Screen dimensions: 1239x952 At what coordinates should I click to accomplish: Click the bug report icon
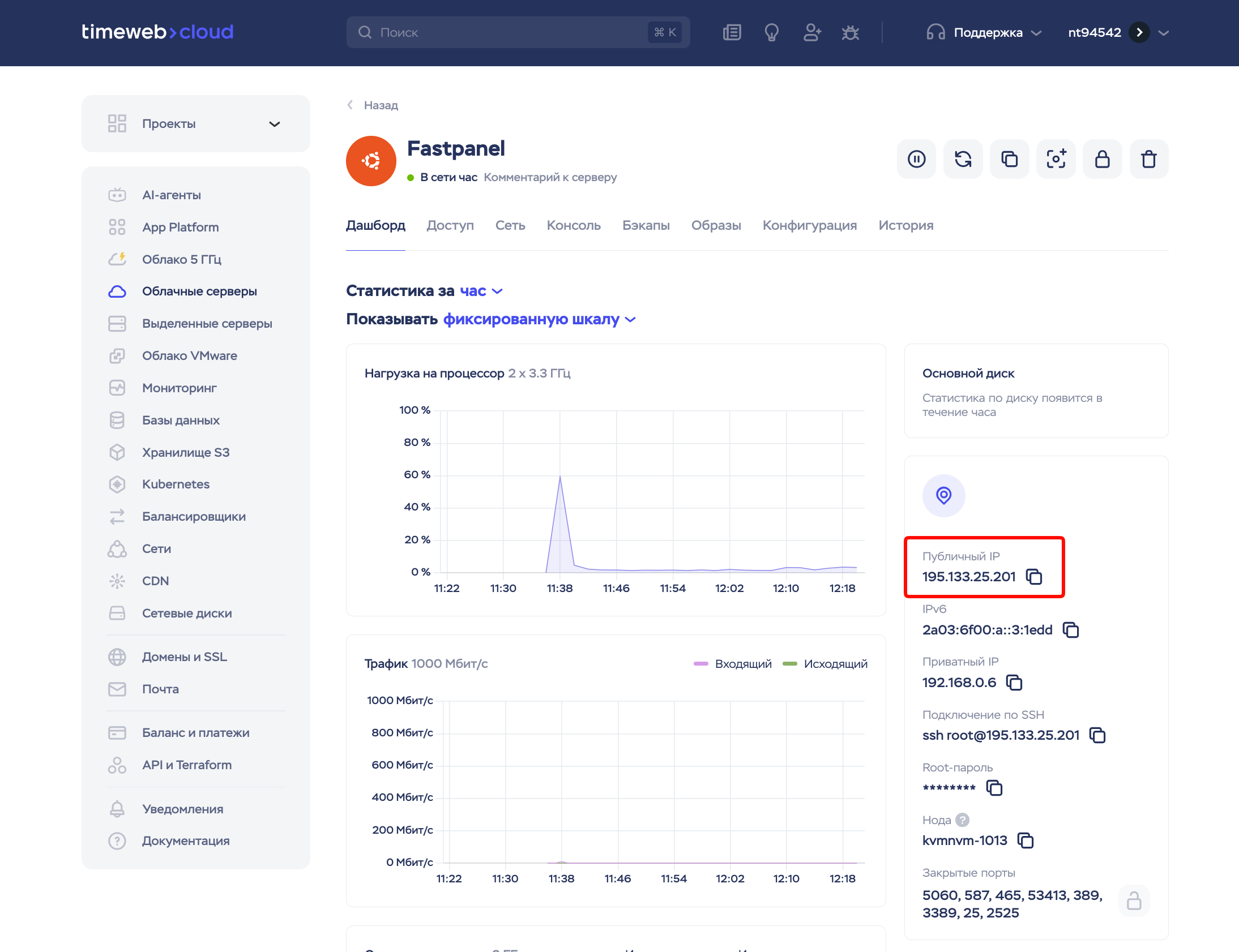(850, 32)
